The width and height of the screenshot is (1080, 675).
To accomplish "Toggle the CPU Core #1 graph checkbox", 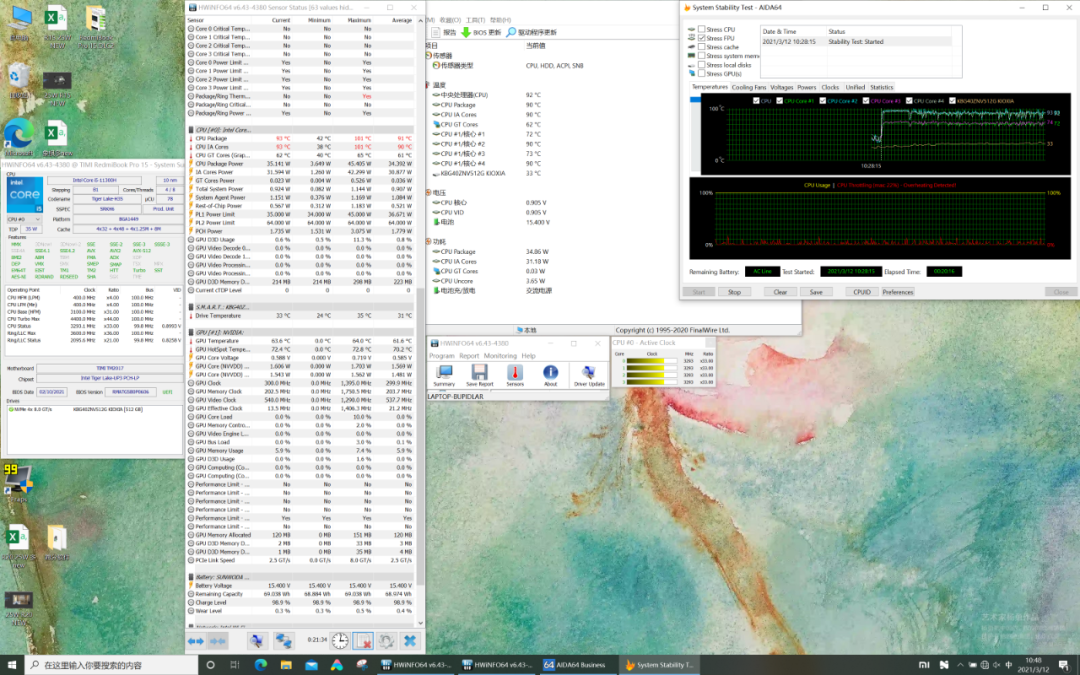I will 779,101.
